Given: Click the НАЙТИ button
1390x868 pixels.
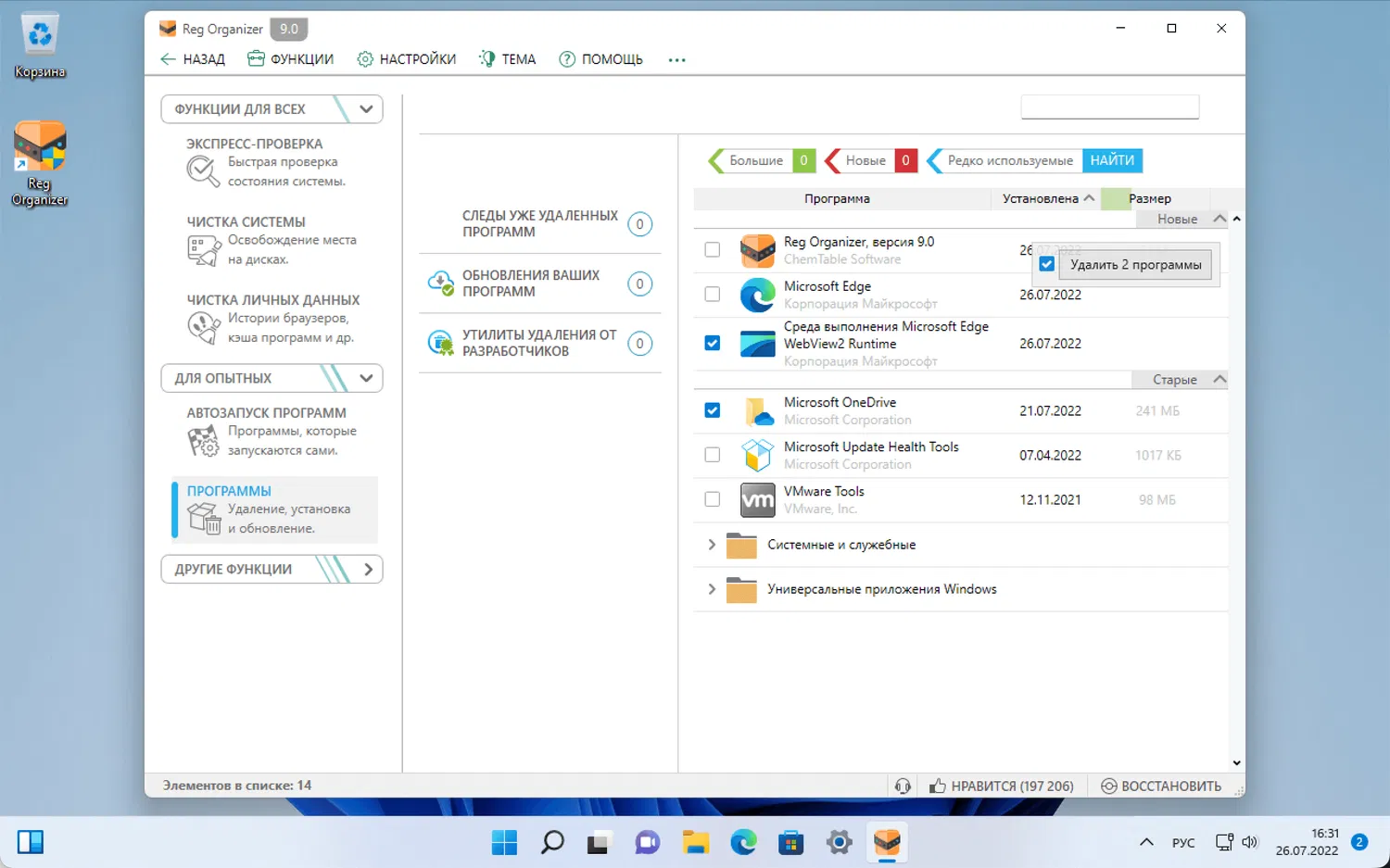Looking at the screenshot, I should [1112, 160].
